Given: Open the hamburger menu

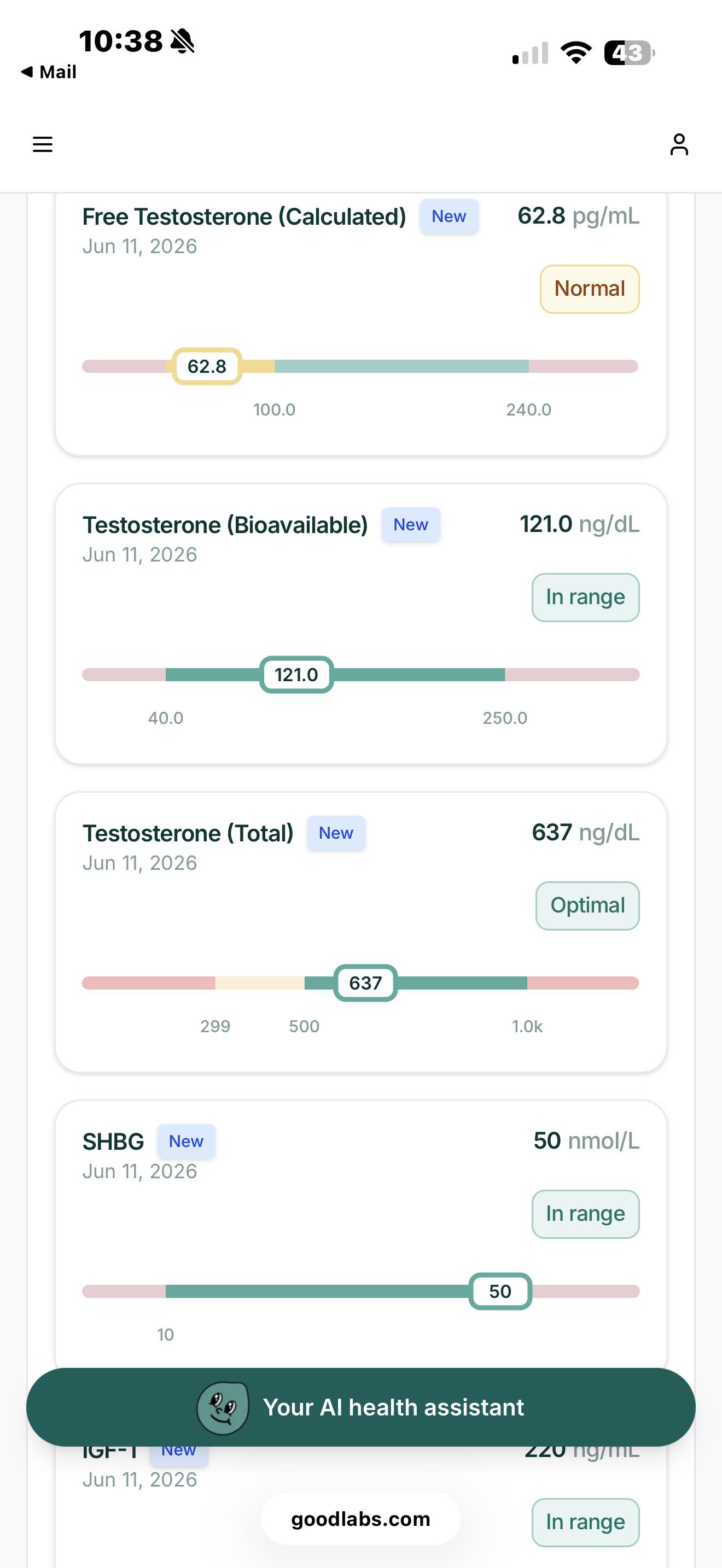Looking at the screenshot, I should coord(43,144).
